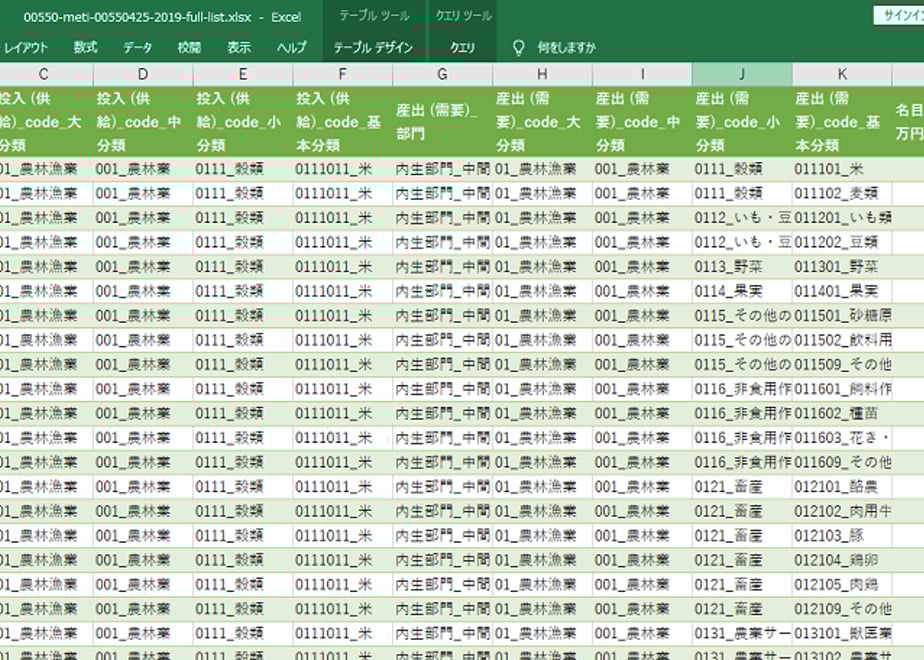Click column H header 産出 (需要)_code_大分類

542,121
